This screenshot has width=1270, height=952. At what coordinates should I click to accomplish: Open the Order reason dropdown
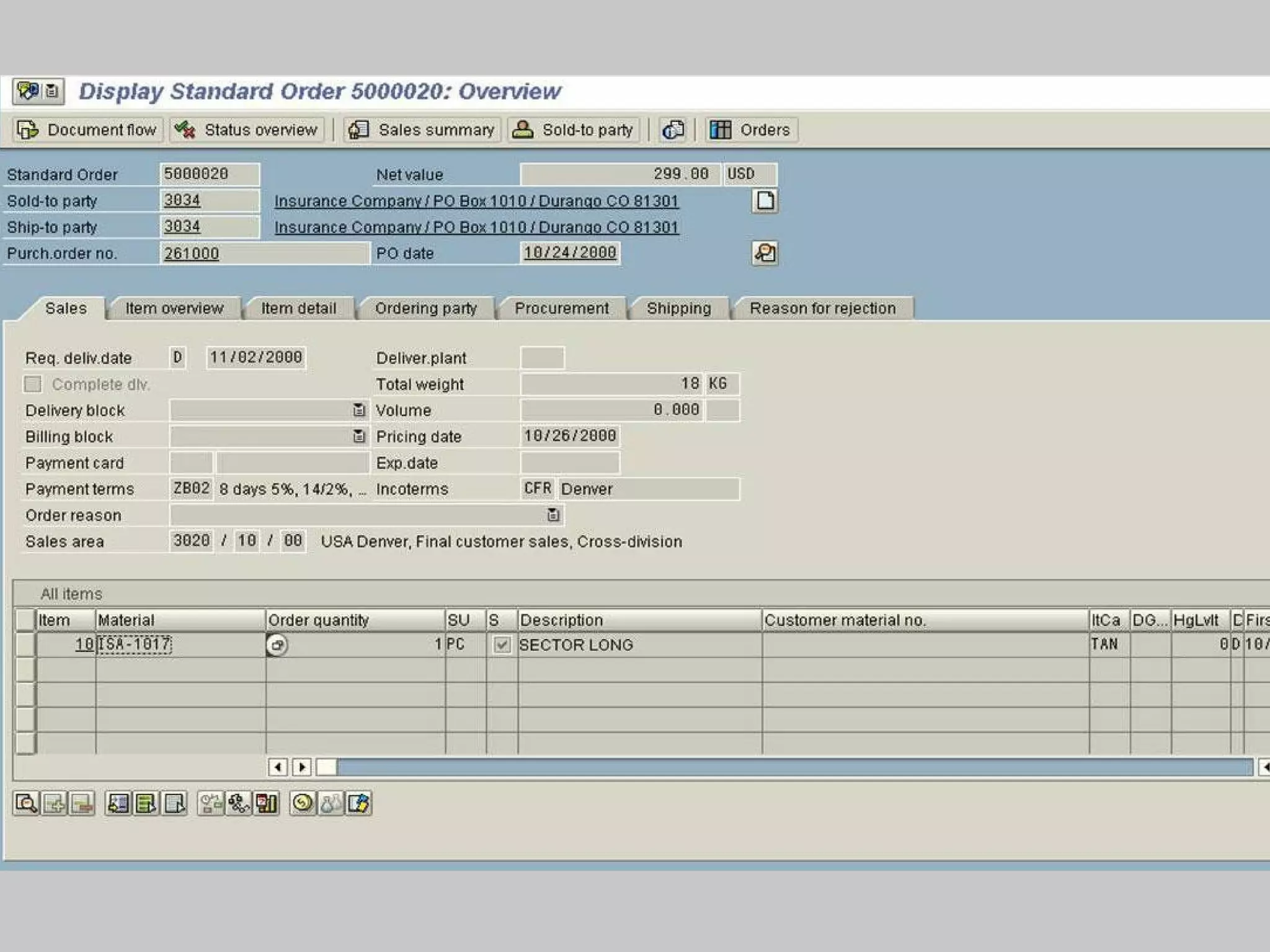tap(553, 515)
